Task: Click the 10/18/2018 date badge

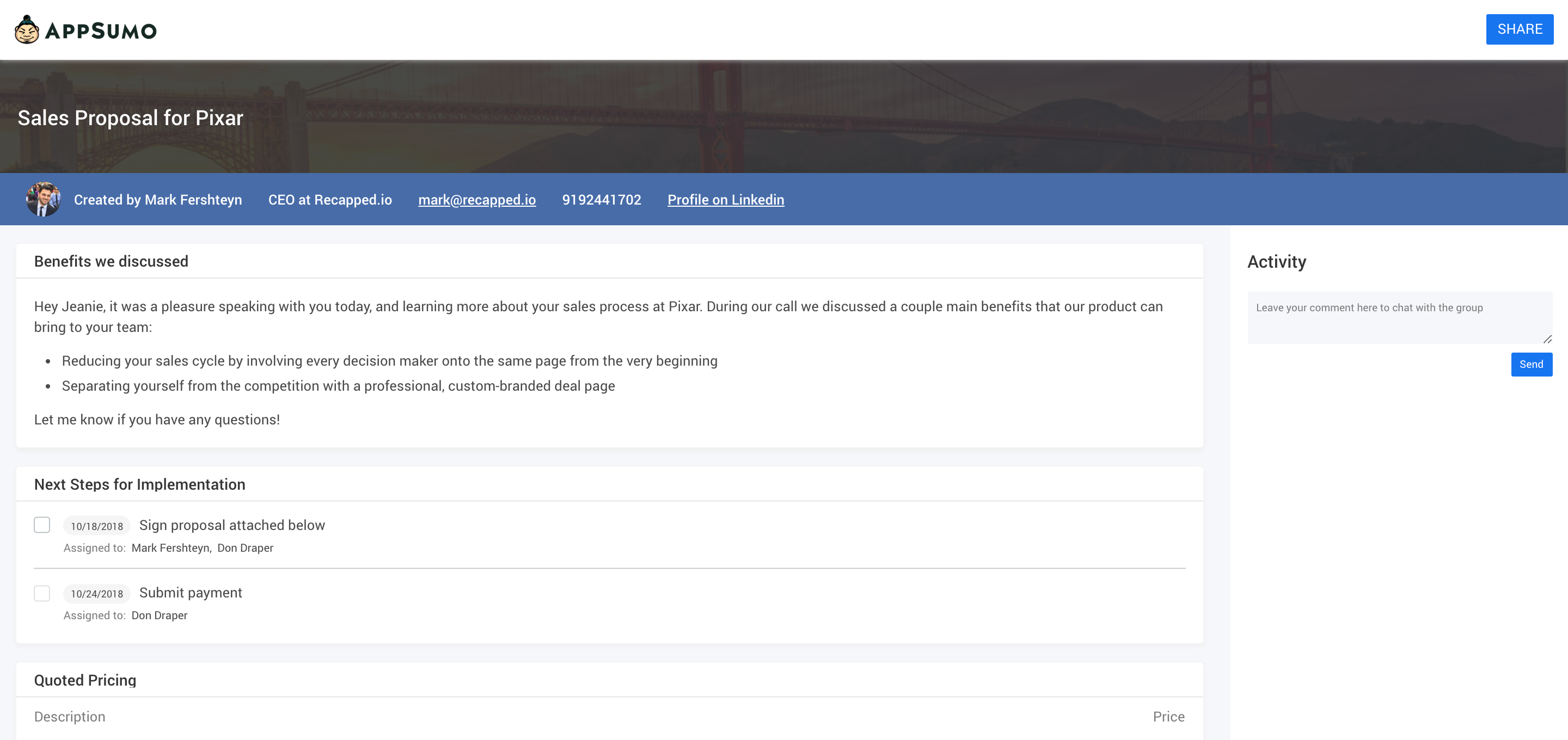Action: tap(97, 526)
